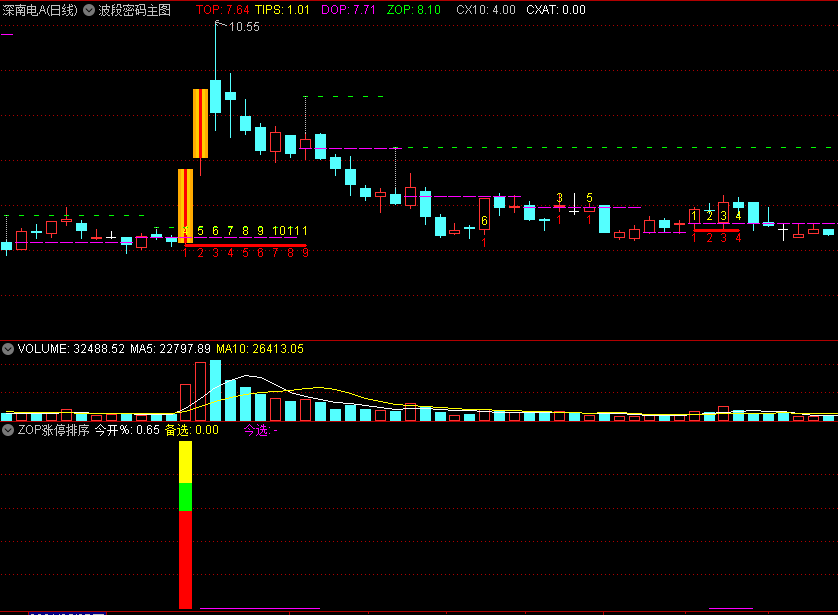Click the upper orange limit-up candle
This screenshot has height=615, width=838.
[x=200, y=123]
